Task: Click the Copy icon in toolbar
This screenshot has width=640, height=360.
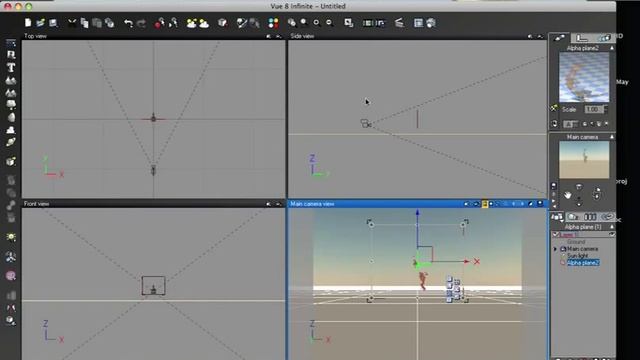Action: pyautogui.click(x=84, y=23)
